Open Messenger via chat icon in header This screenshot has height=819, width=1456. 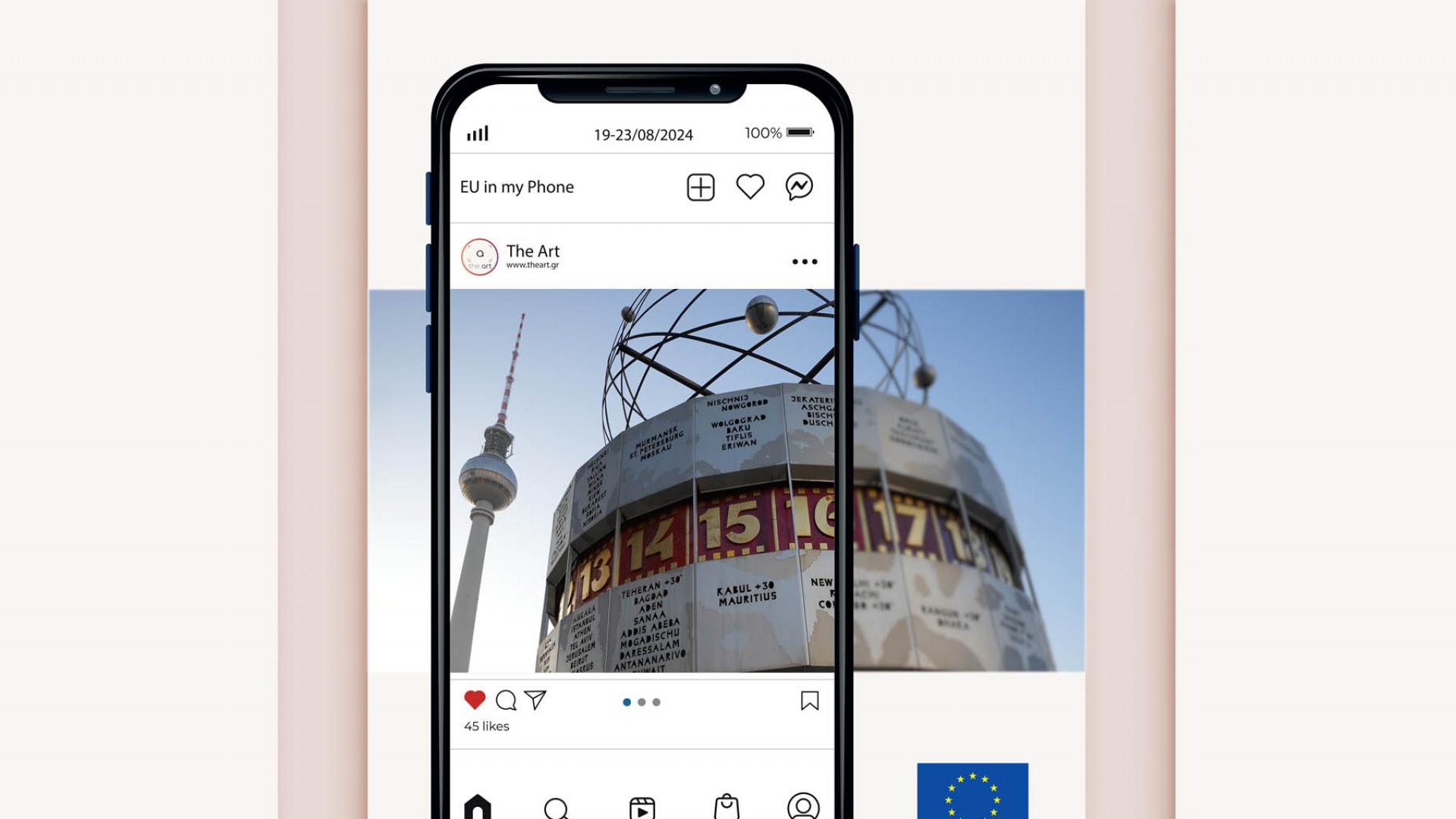click(x=800, y=187)
